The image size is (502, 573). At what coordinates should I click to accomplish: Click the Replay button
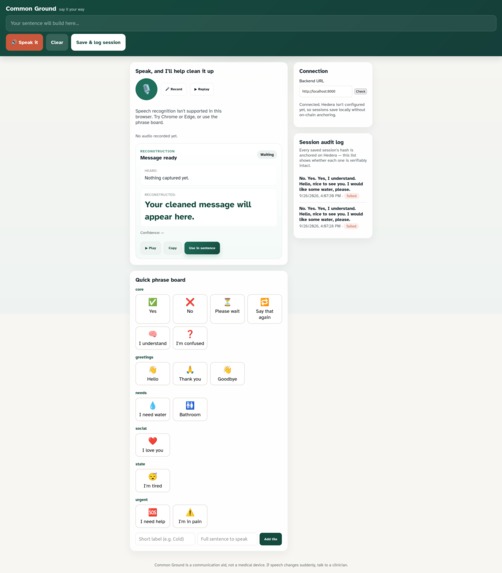202,89
